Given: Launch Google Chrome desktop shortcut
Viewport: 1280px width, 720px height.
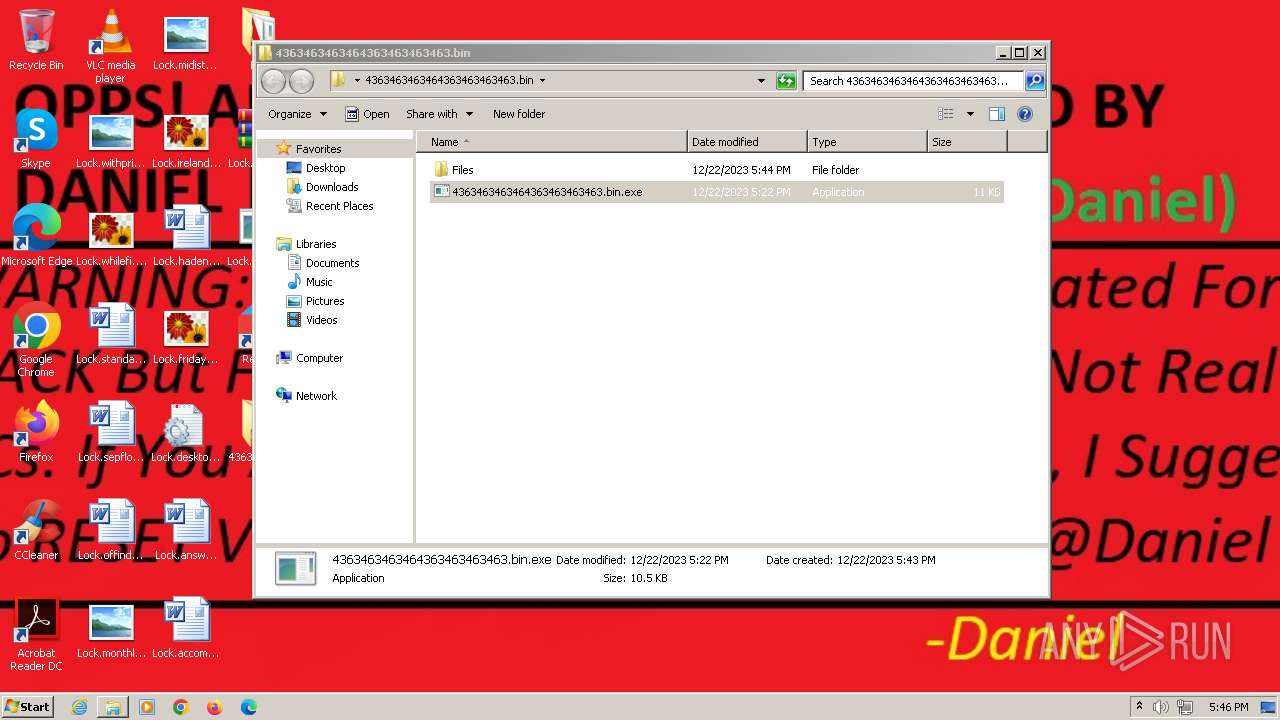Looking at the screenshot, I should click(x=36, y=340).
